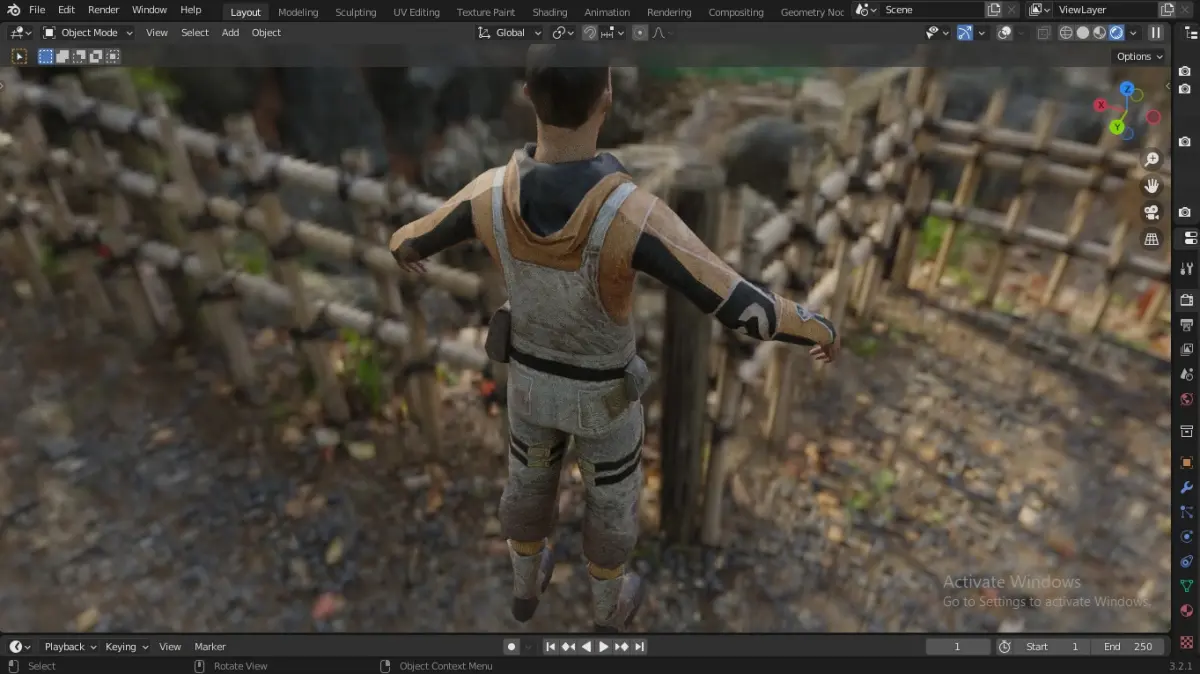Create a new scene with the Scene copy icon
The width and height of the screenshot is (1200, 674).
click(x=993, y=10)
